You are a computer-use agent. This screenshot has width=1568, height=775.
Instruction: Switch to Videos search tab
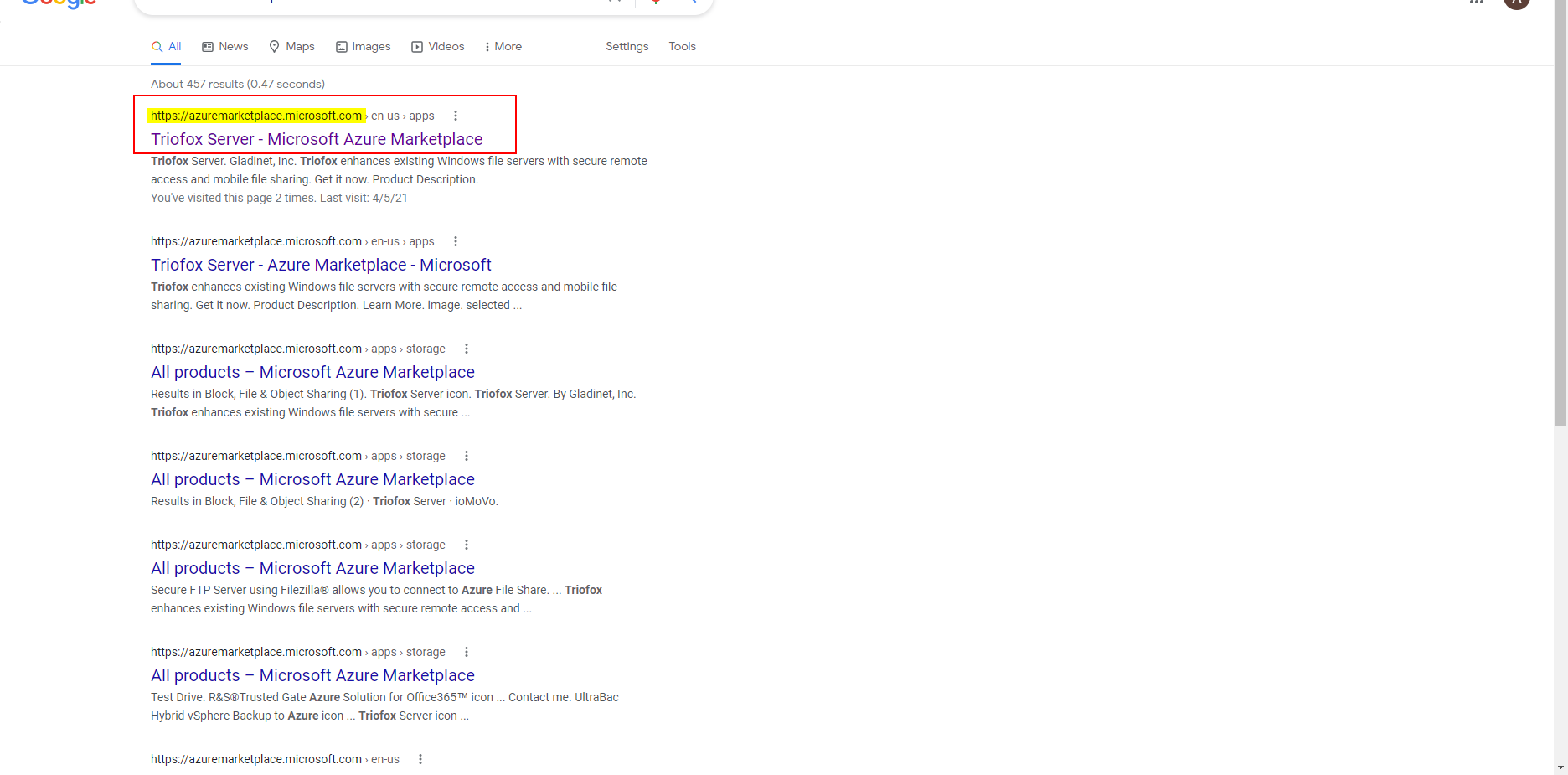[438, 47]
